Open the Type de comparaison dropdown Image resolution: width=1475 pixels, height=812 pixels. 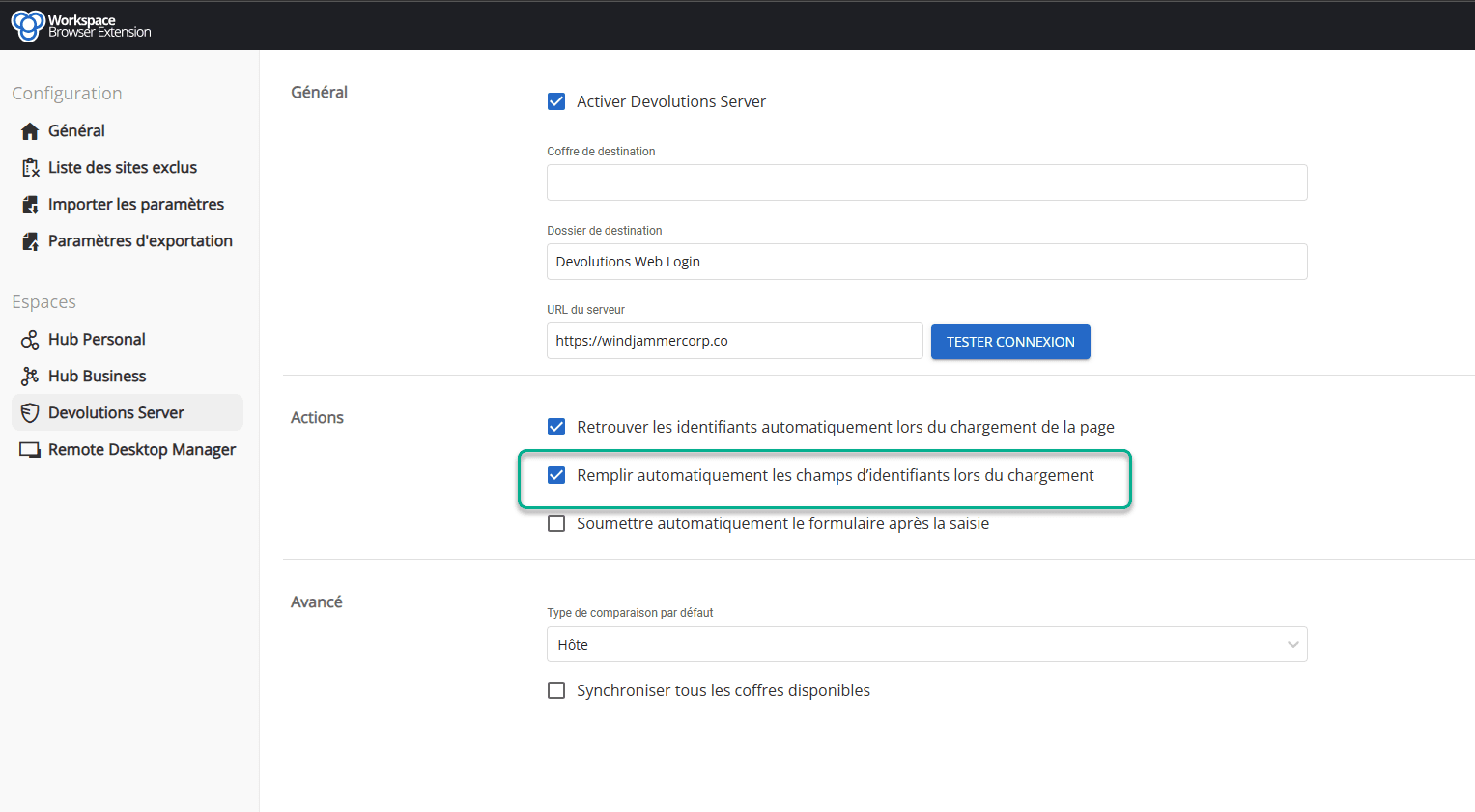[x=926, y=644]
